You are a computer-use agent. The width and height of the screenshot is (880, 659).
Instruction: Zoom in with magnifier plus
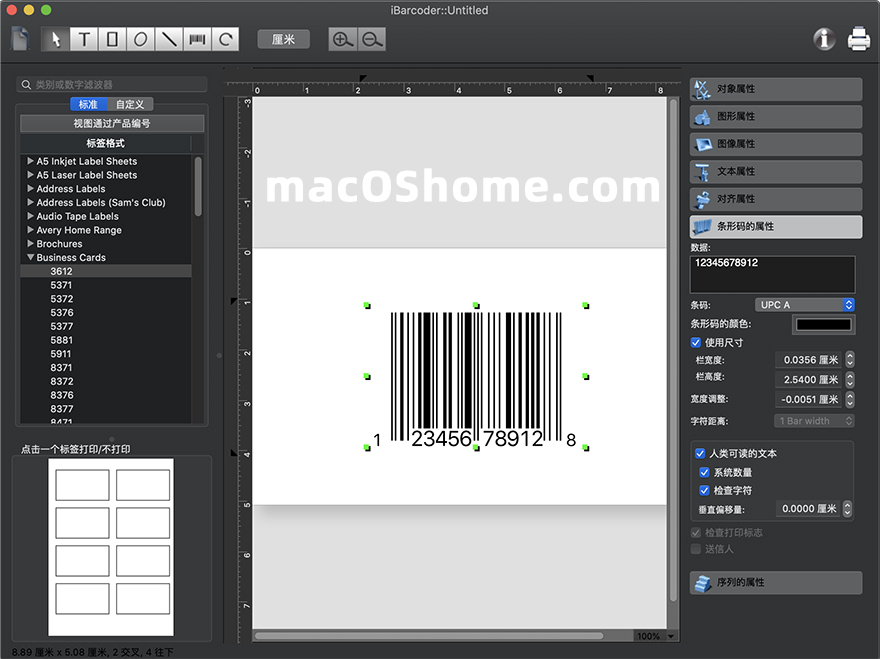342,39
